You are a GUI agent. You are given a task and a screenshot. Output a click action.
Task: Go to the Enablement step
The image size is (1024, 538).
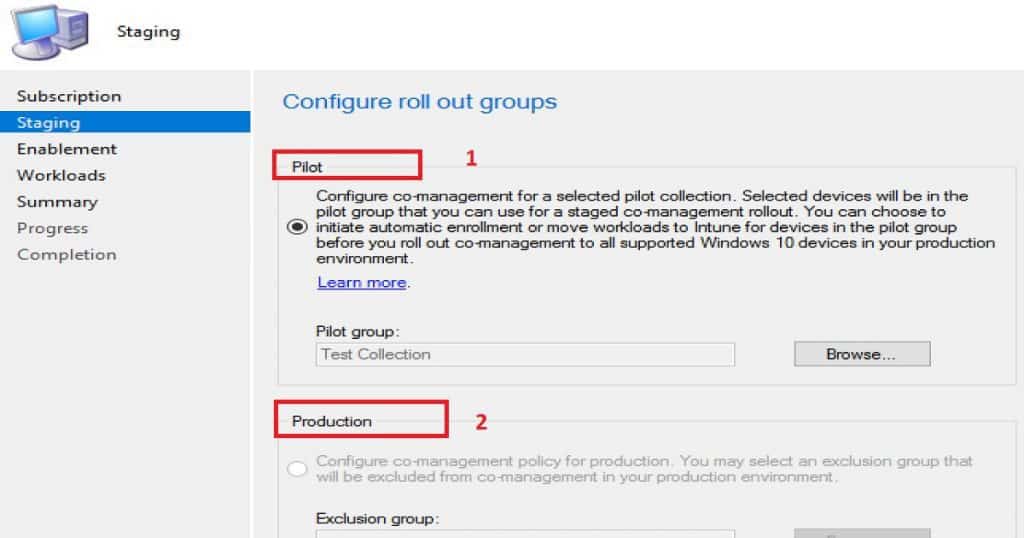click(67, 149)
